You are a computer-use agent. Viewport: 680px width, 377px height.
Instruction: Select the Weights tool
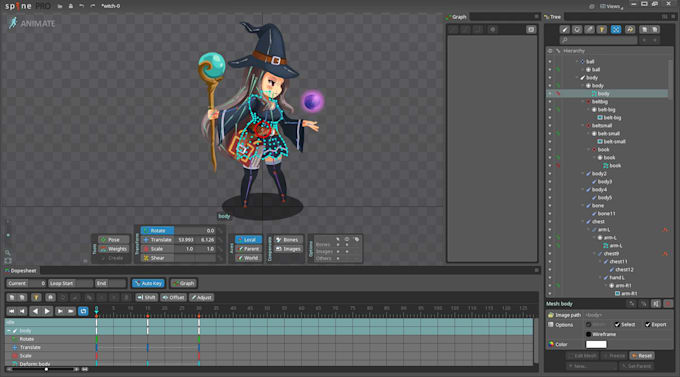coord(114,249)
